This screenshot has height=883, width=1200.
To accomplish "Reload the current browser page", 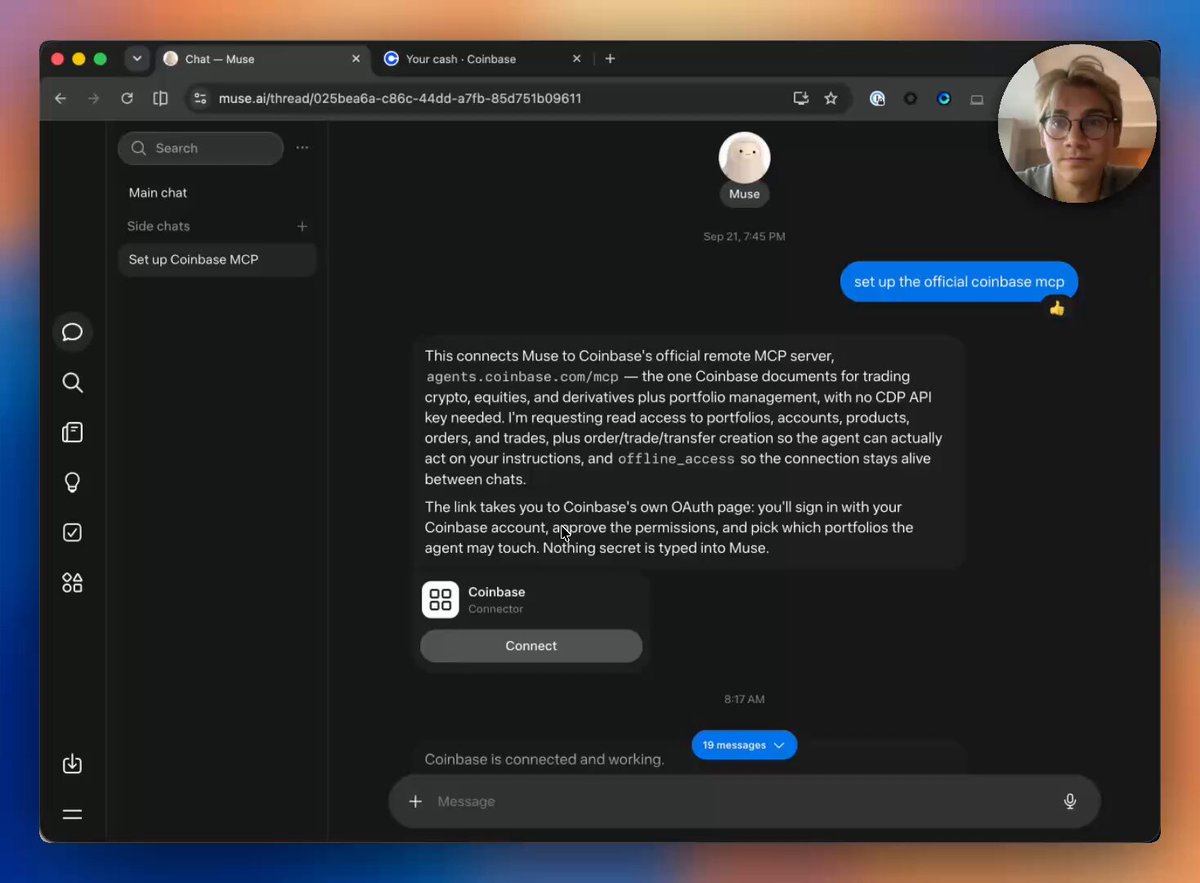I will 127,98.
